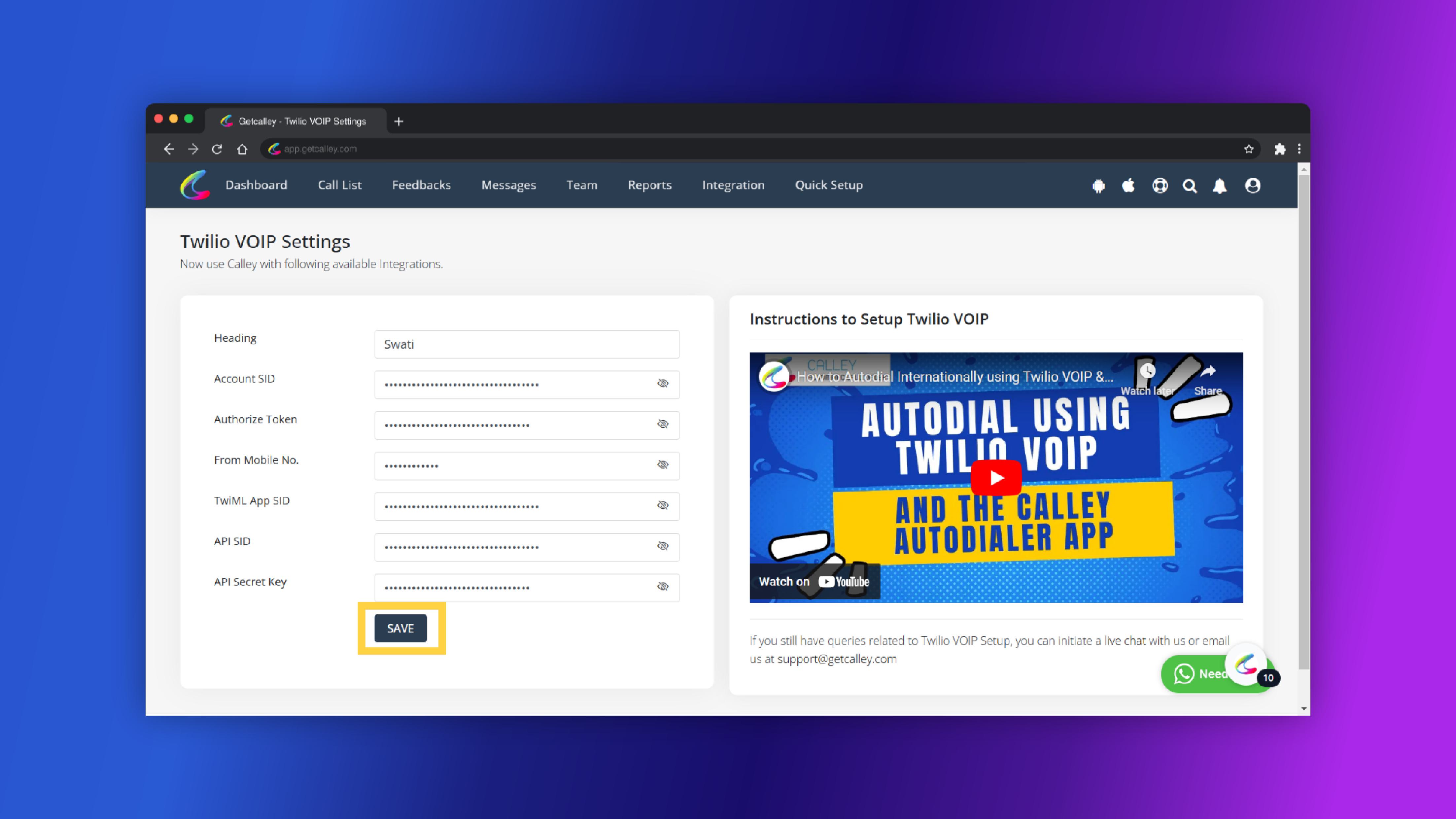Image resolution: width=1456 pixels, height=819 pixels.
Task: Click support@getcalley.com email link
Action: click(x=837, y=659)
